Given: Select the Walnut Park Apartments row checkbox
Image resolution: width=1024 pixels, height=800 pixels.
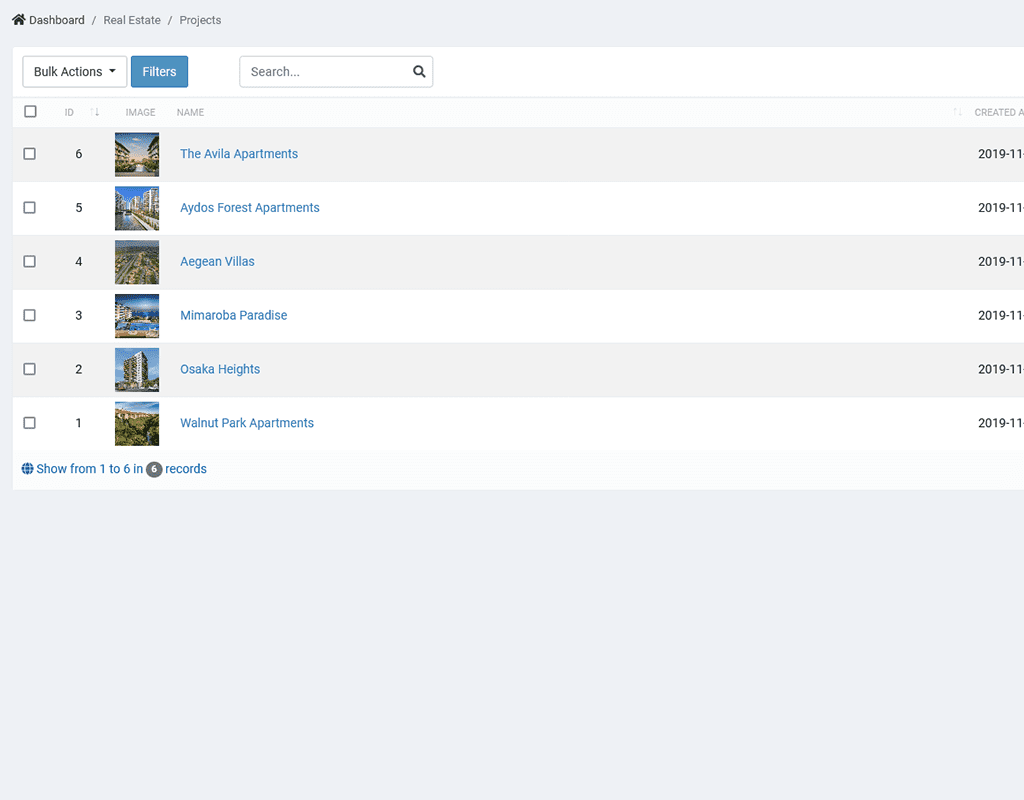Looking at the screenshot, I should [30, 423].
